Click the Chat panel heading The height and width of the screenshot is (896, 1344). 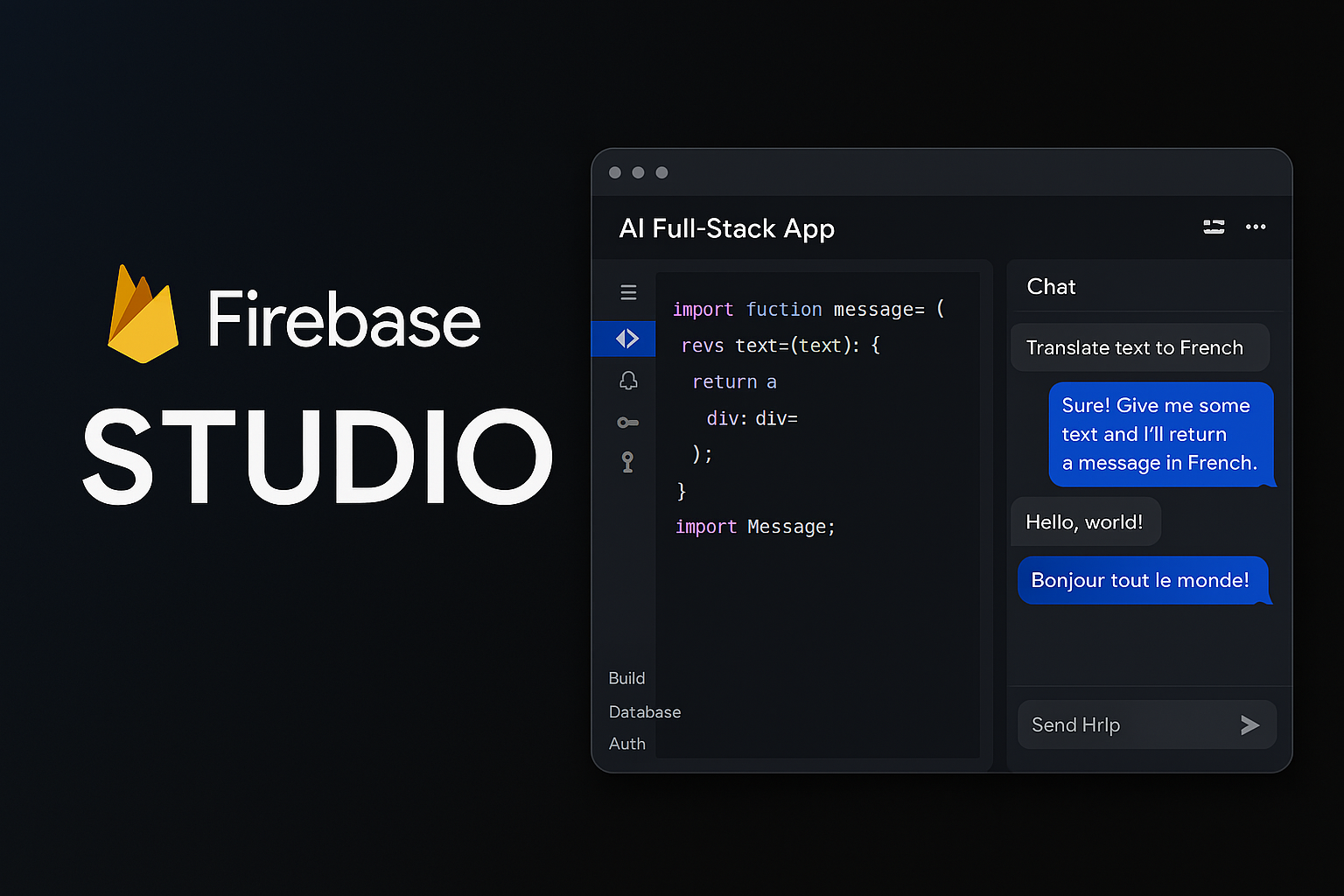[1051, 287]
